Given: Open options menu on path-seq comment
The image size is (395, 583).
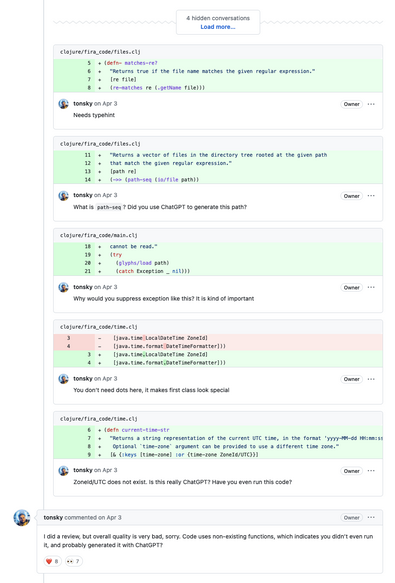Looking at the screenshot, I should (371, 196).
